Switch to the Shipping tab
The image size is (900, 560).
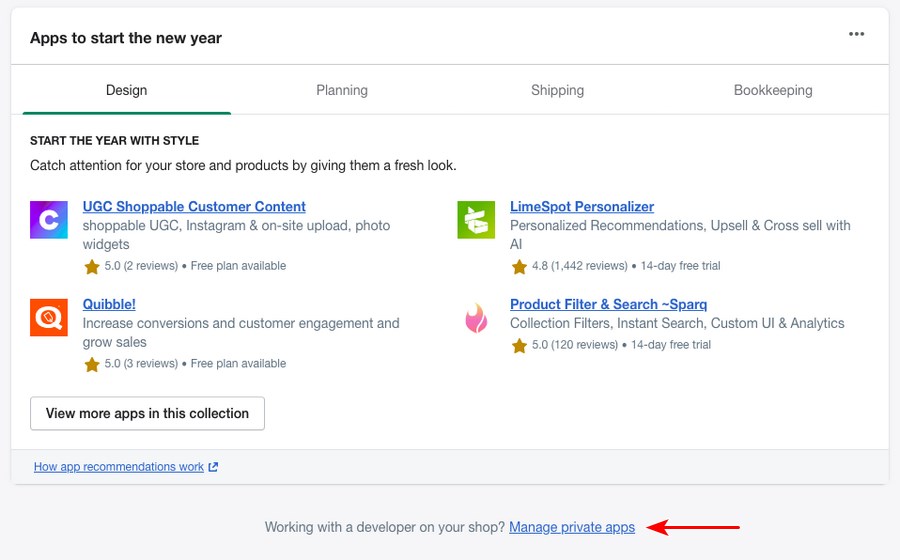pos(557,90)
